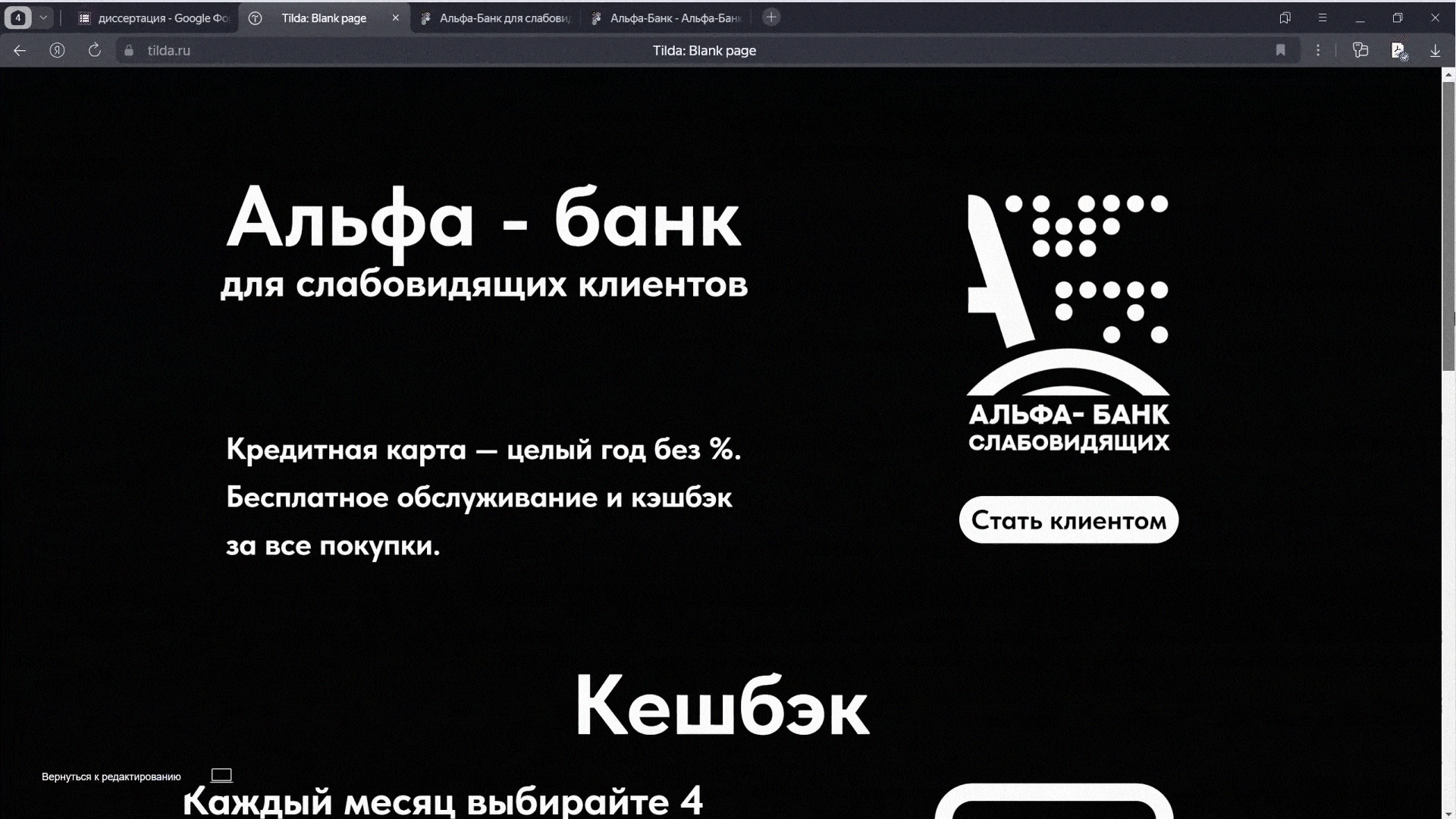Open Downloads via the arrow icon

(x=1436, y=50)
